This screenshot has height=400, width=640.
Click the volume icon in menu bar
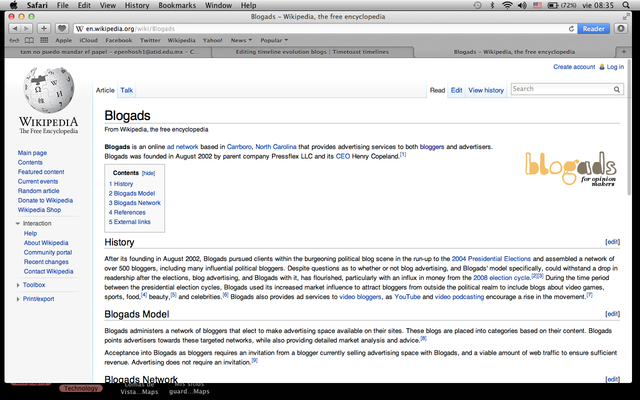coord(522,5)
